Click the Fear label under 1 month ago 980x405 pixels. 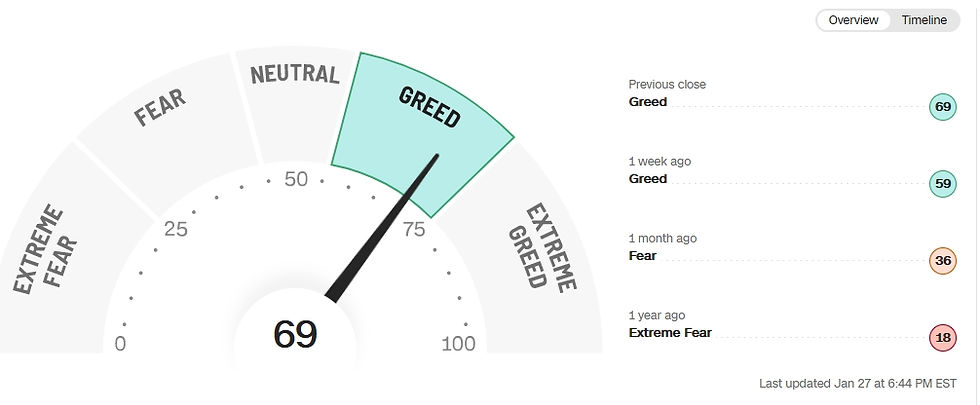[642, 256]
